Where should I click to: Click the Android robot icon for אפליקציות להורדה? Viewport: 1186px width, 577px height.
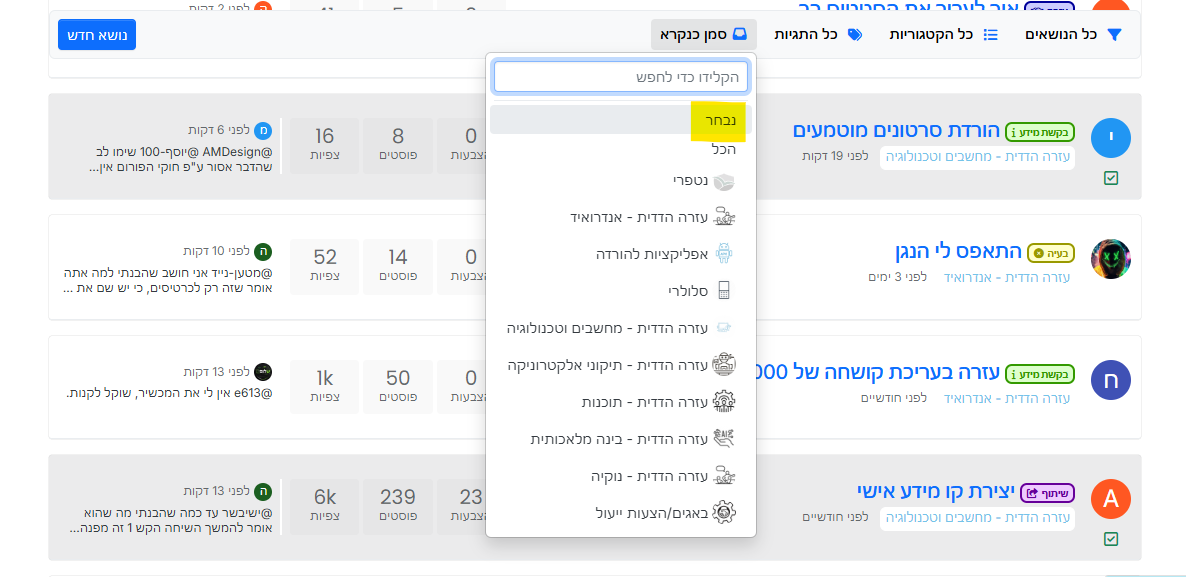pos(724,254)
